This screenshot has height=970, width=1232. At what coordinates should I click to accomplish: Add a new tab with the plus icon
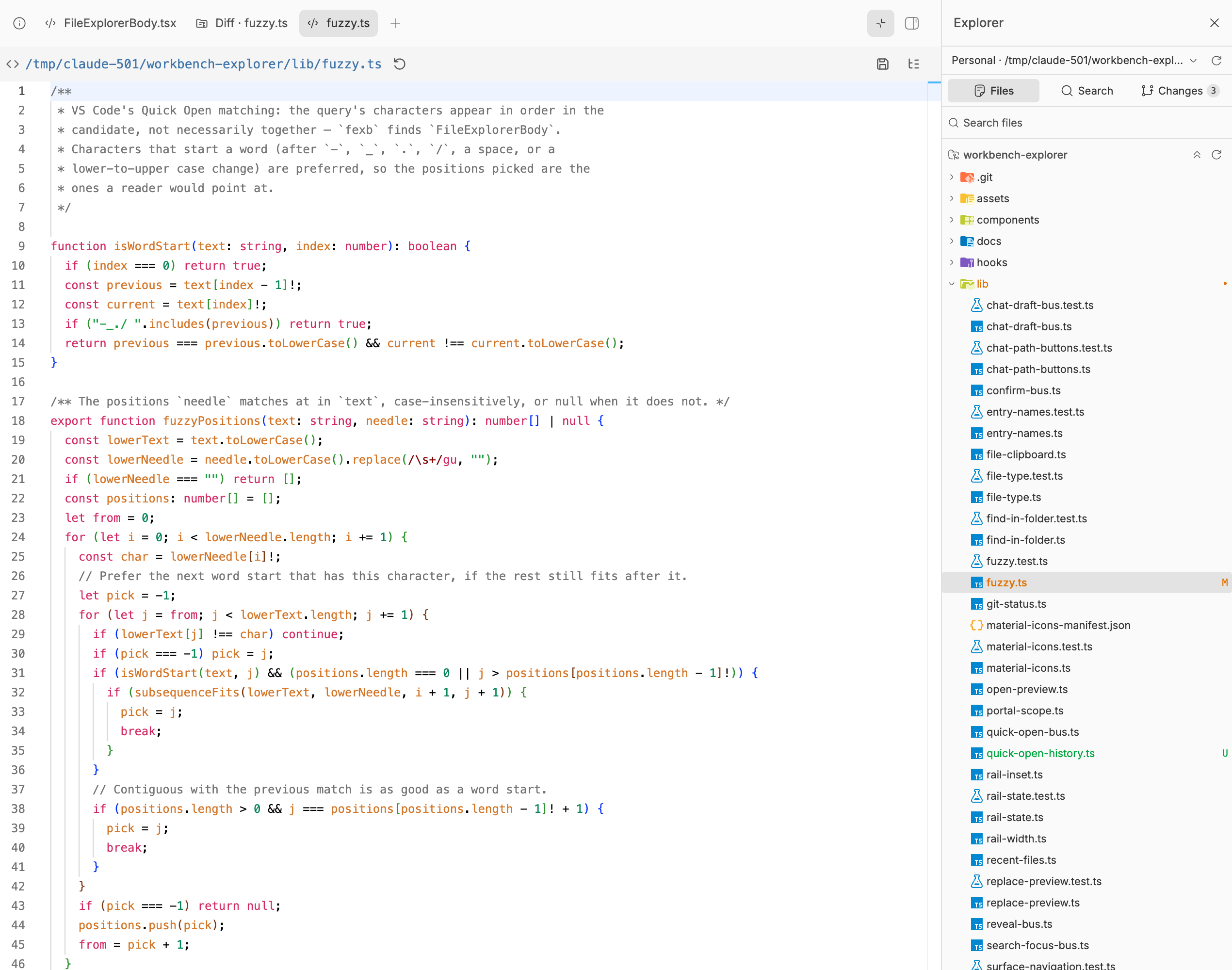395,23
